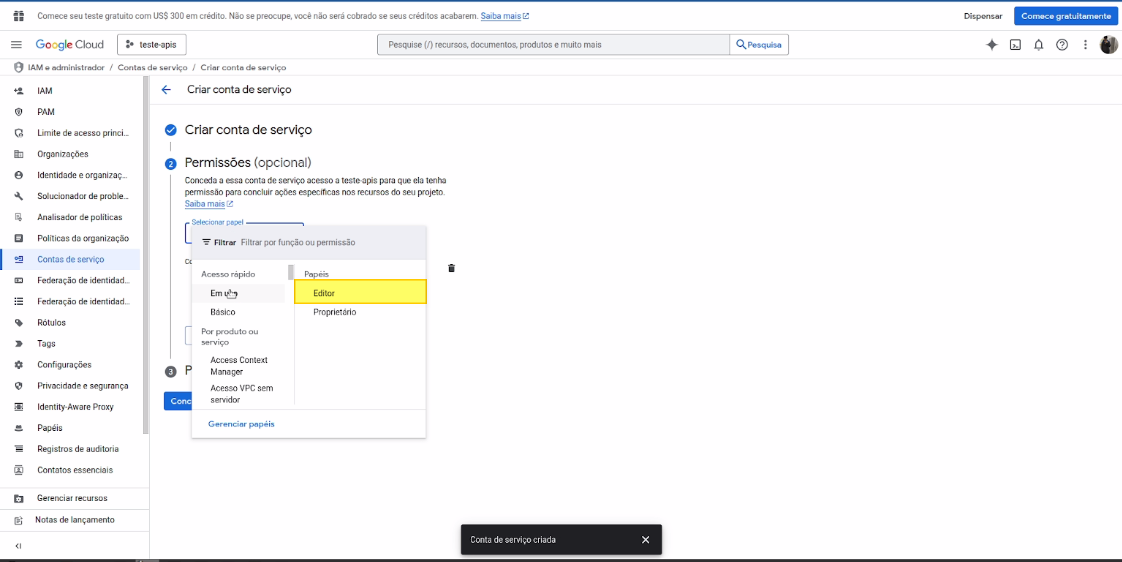
Task: Click the Pesquisa search button
Action: pyautogui.click(x=759, y=44)
